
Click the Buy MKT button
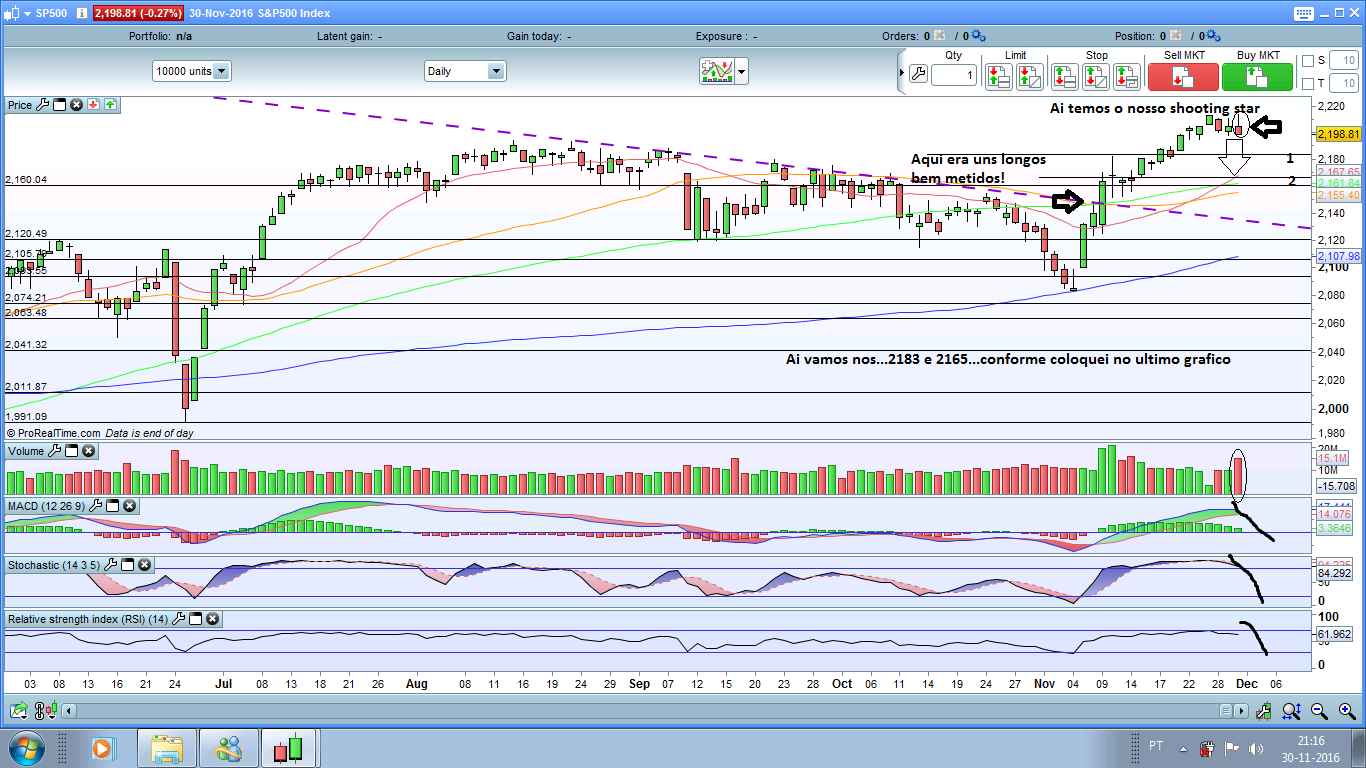click(x=1257, y=77)
